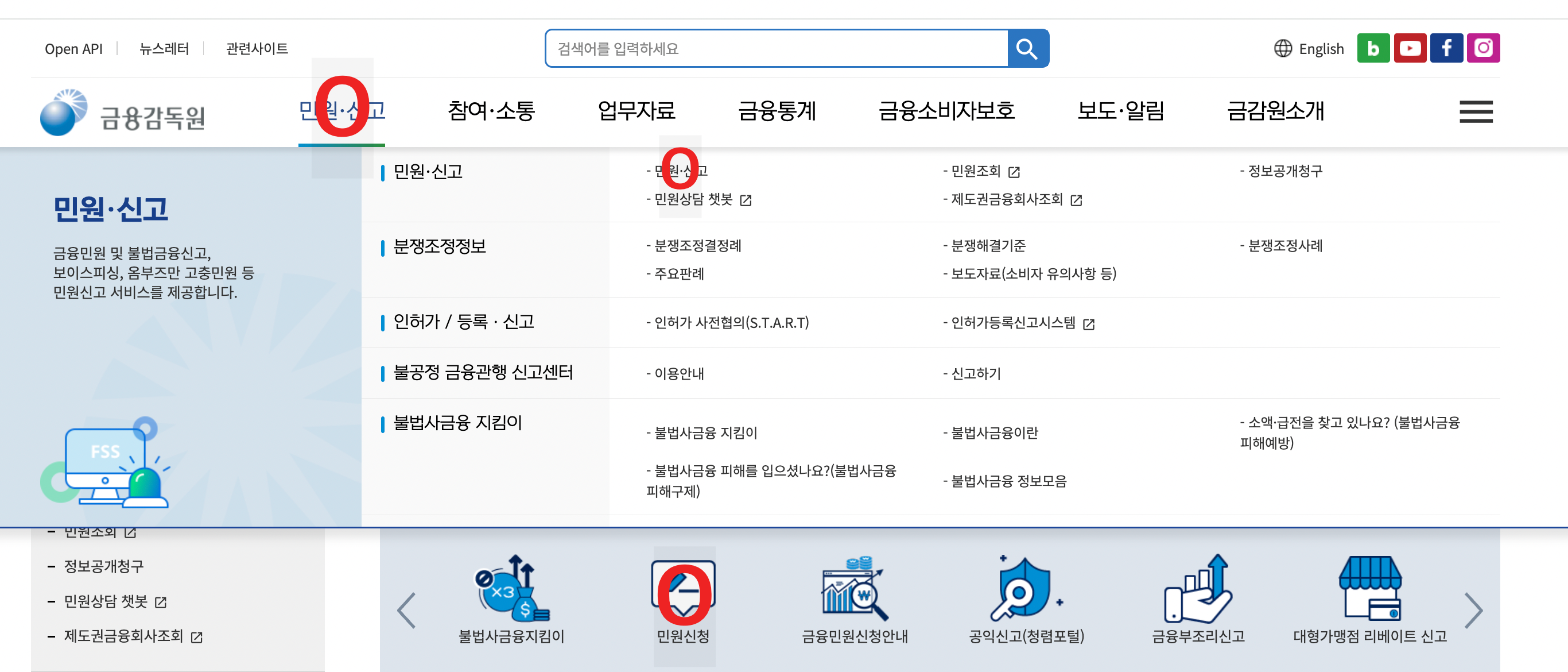Screen dimensions: 1568x672
Task: Open the 금융소비자보호 main menu
Action: [946, 111]
